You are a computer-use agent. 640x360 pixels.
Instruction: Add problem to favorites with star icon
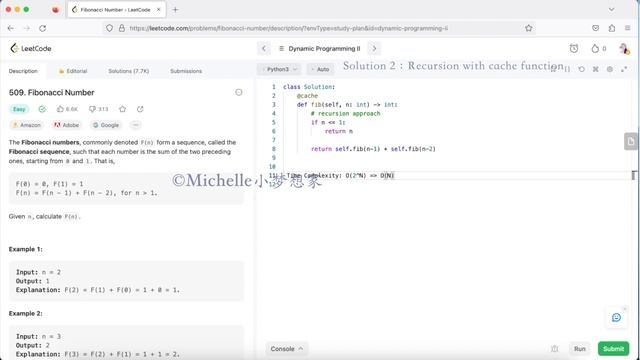click(122, 109)
